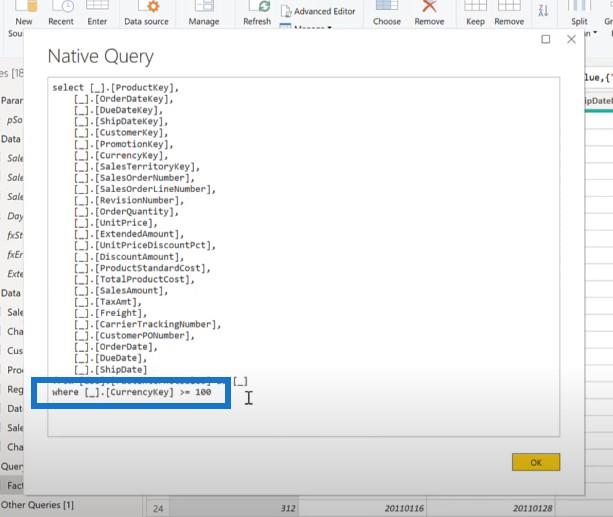Click the where CurrencyKey >= 100 line
The width and height of the screenshot is (613, 517).
131,392
